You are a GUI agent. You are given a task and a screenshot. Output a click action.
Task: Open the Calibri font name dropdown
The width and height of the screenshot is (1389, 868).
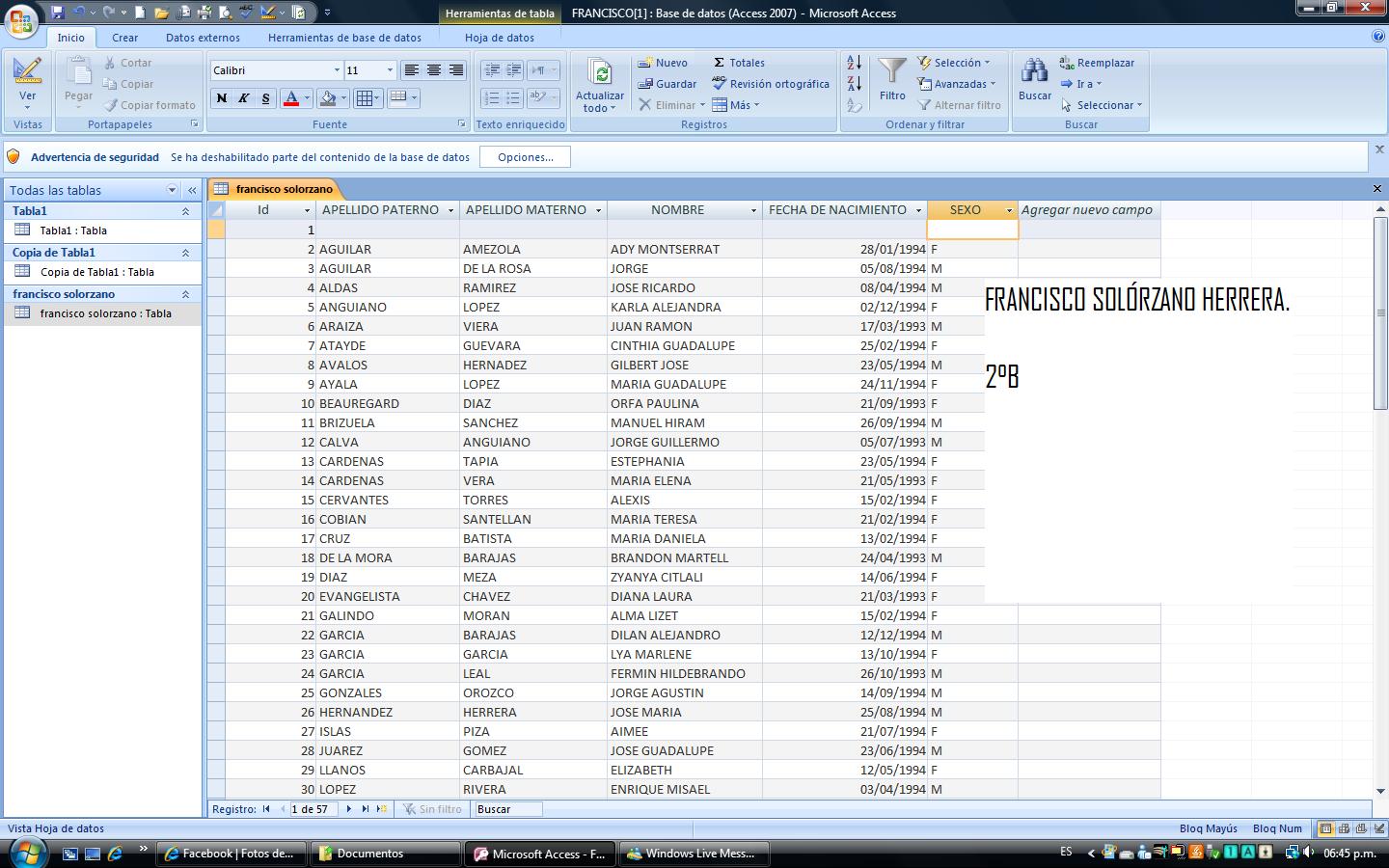coord(337,70)
